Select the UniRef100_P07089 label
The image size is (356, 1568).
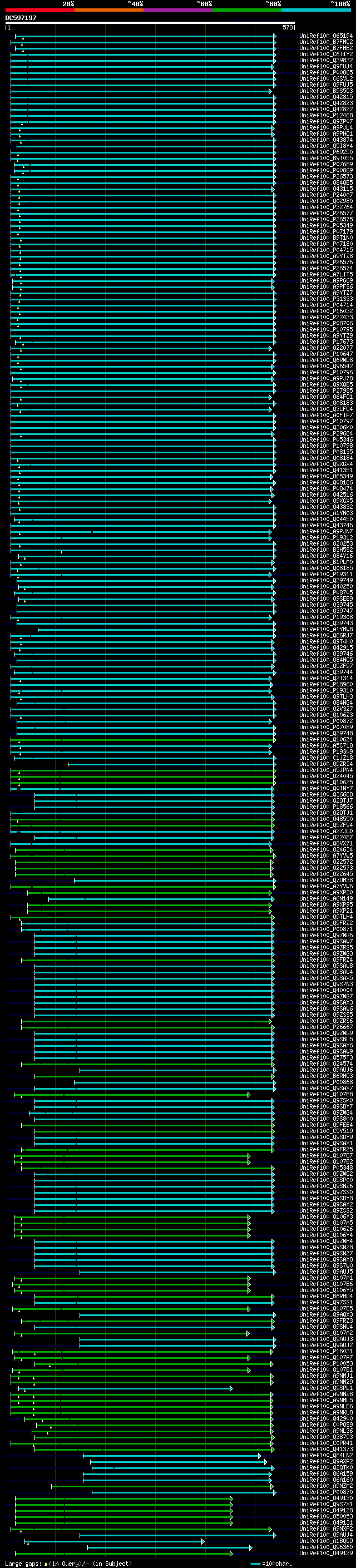326,727
